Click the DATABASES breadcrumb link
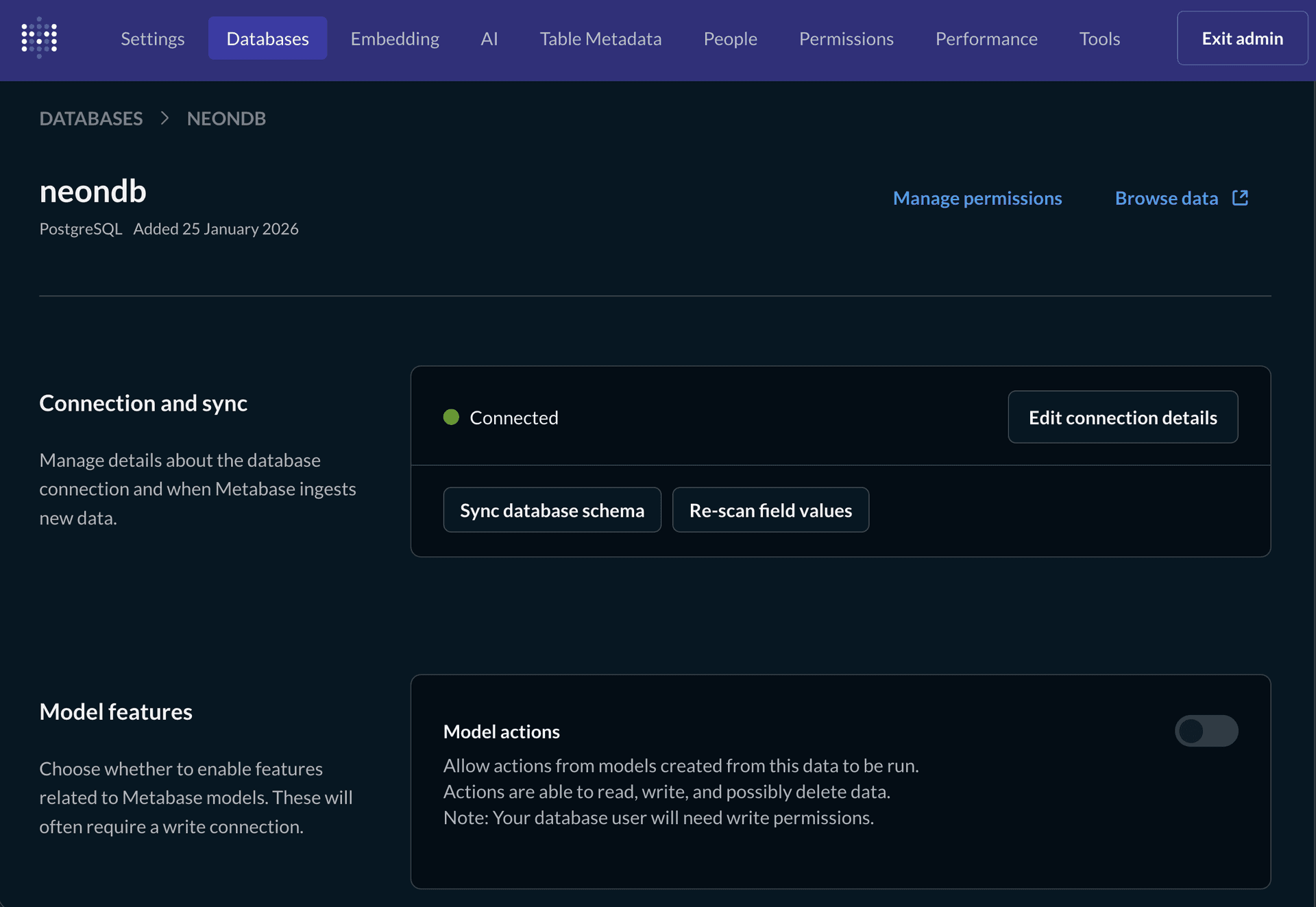 91,118
